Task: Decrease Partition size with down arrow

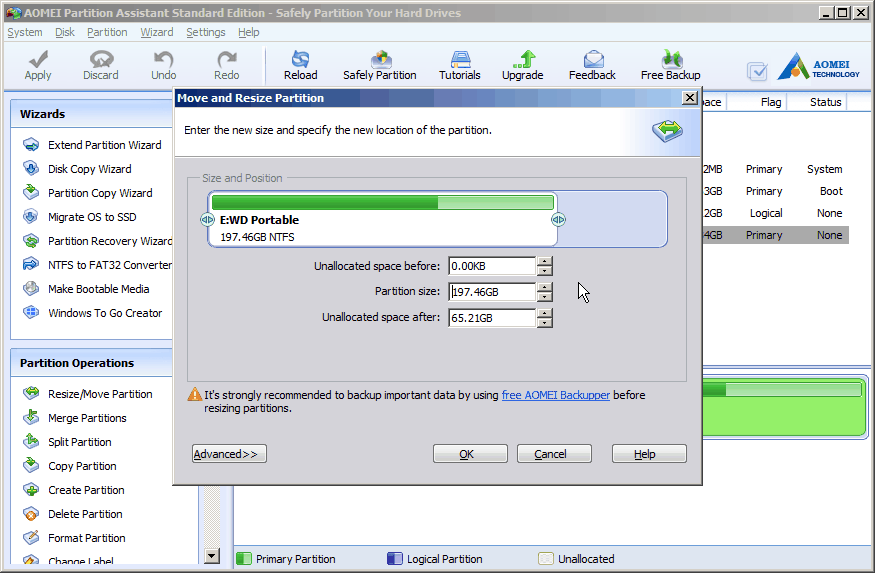Action: tap(545, 297)
